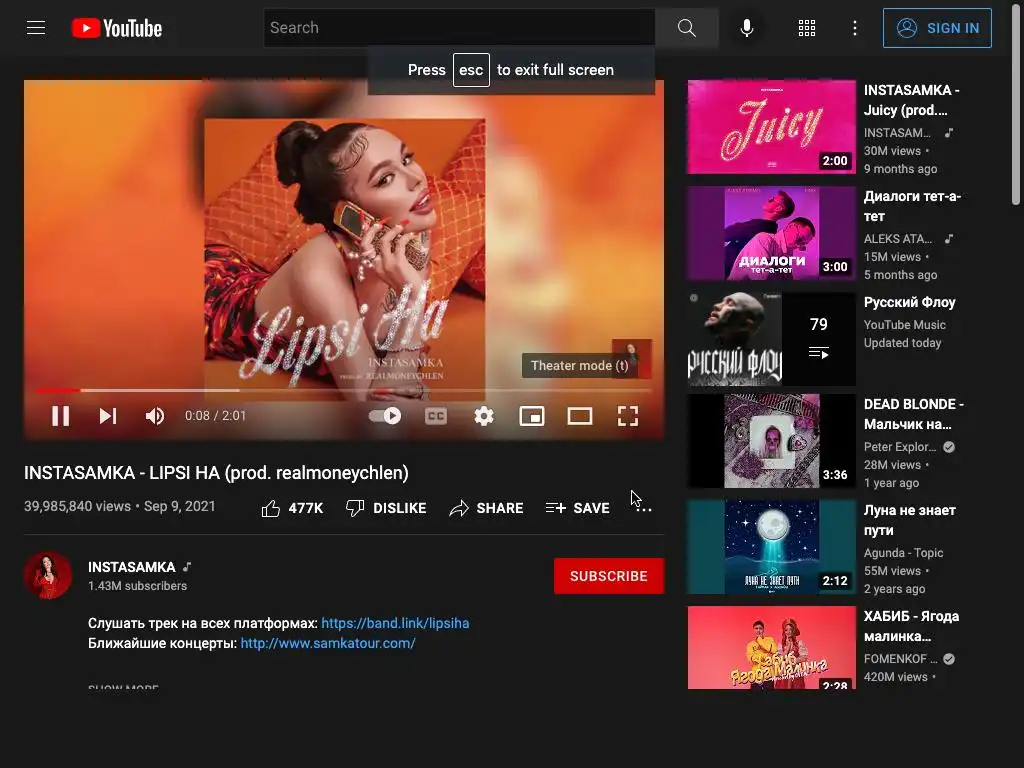
Task: Seek on the video progress bar
Action: (x=344, y=391)
